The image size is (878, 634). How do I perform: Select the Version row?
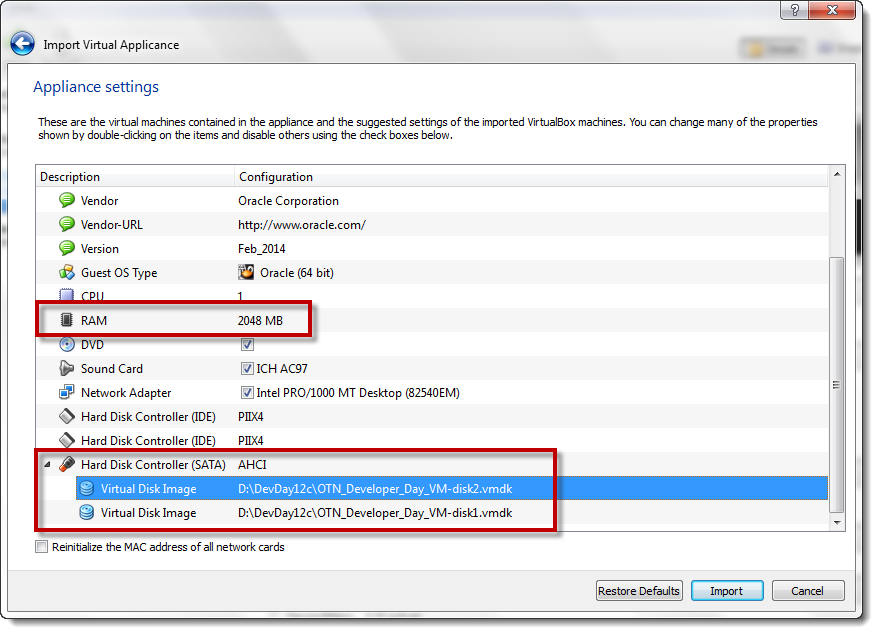tap(432, 249)
